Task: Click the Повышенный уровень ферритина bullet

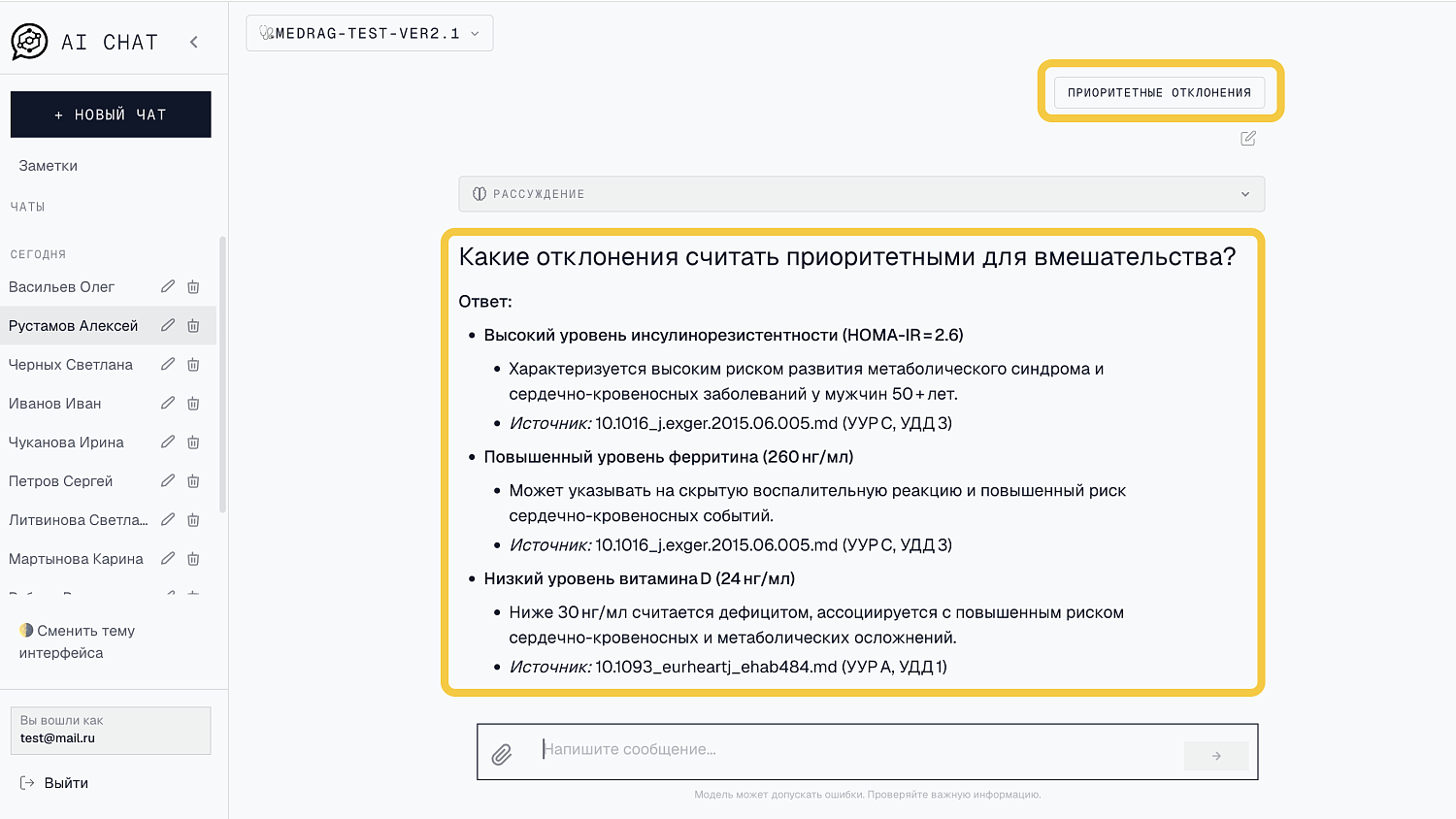Action: pos(669,457)
